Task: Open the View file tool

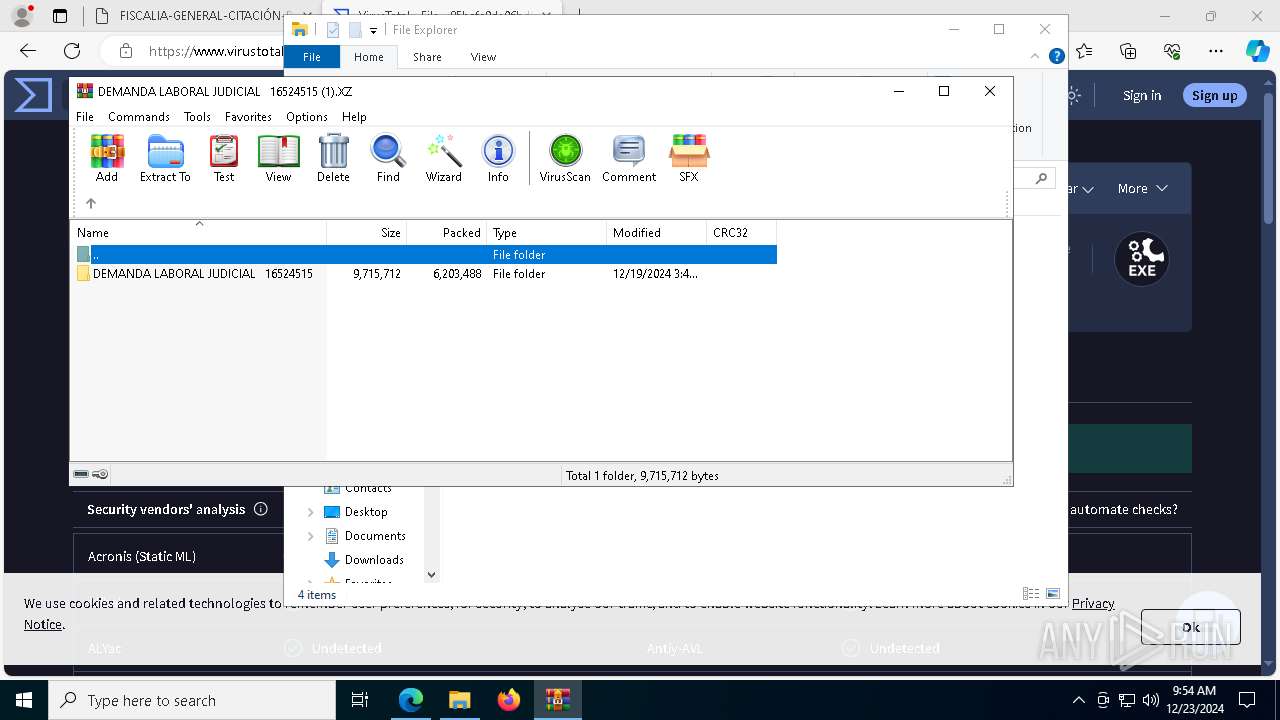Action: tap(278, 158)
